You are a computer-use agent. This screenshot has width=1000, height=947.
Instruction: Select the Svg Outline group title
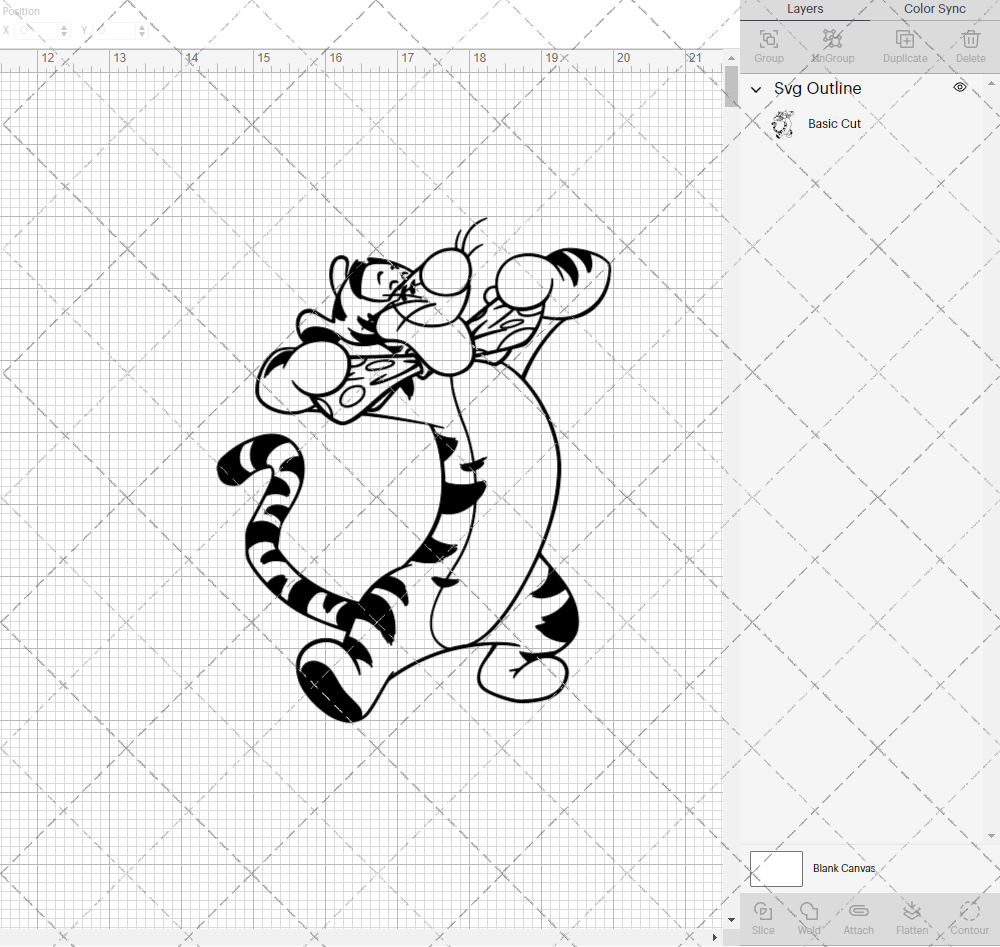(818, 89)
